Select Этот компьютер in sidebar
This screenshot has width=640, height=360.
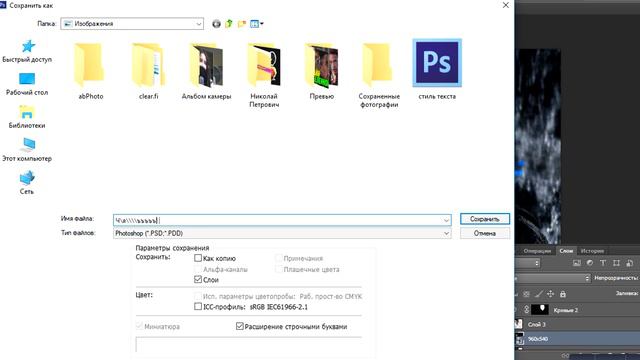pyautogui.click(x=27, y=150)
